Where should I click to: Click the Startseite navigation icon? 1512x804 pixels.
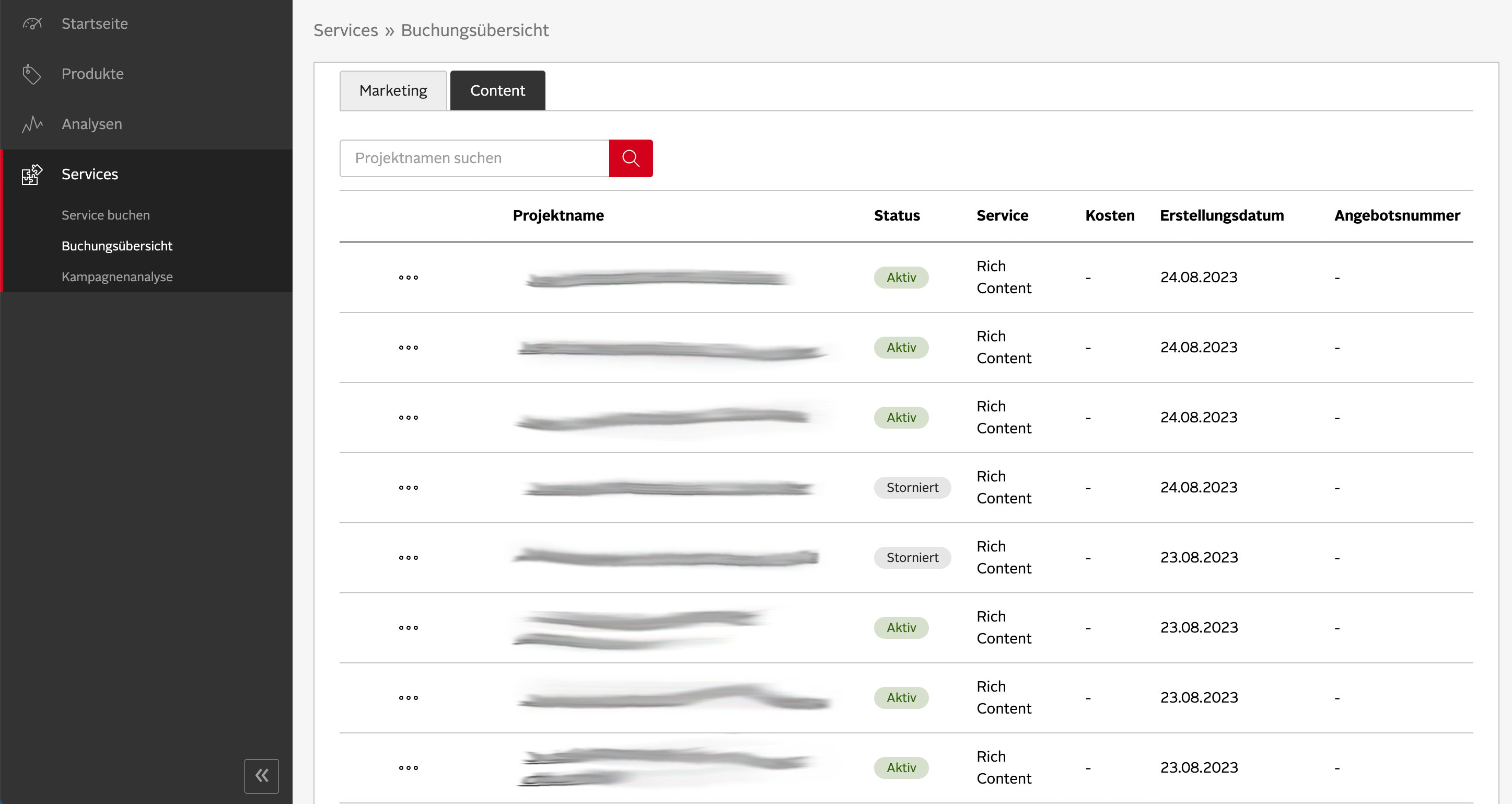(x=32, y=24)
